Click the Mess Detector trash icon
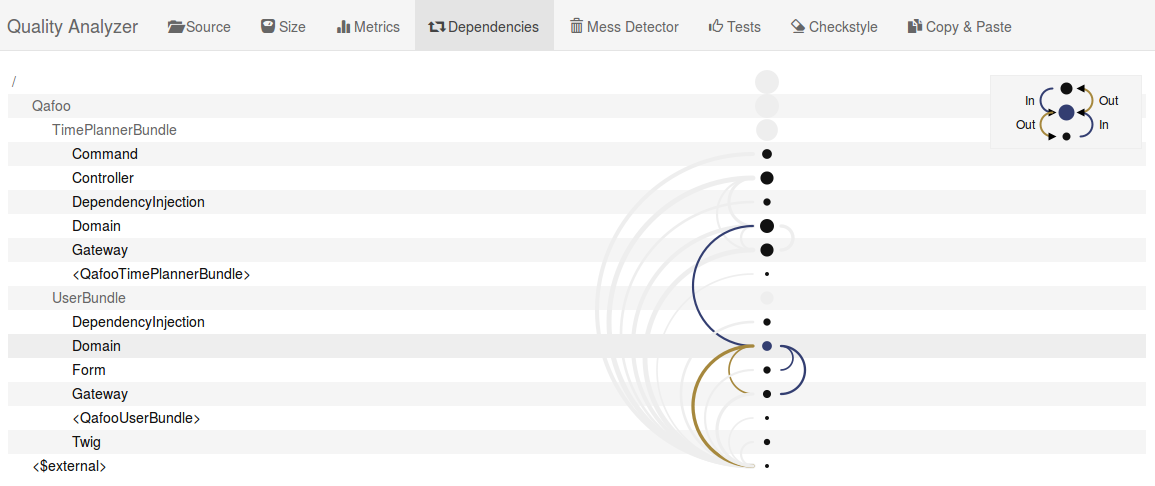This screenshot has width=1155, height=486. pyautogui.click(x=576, y=27)
